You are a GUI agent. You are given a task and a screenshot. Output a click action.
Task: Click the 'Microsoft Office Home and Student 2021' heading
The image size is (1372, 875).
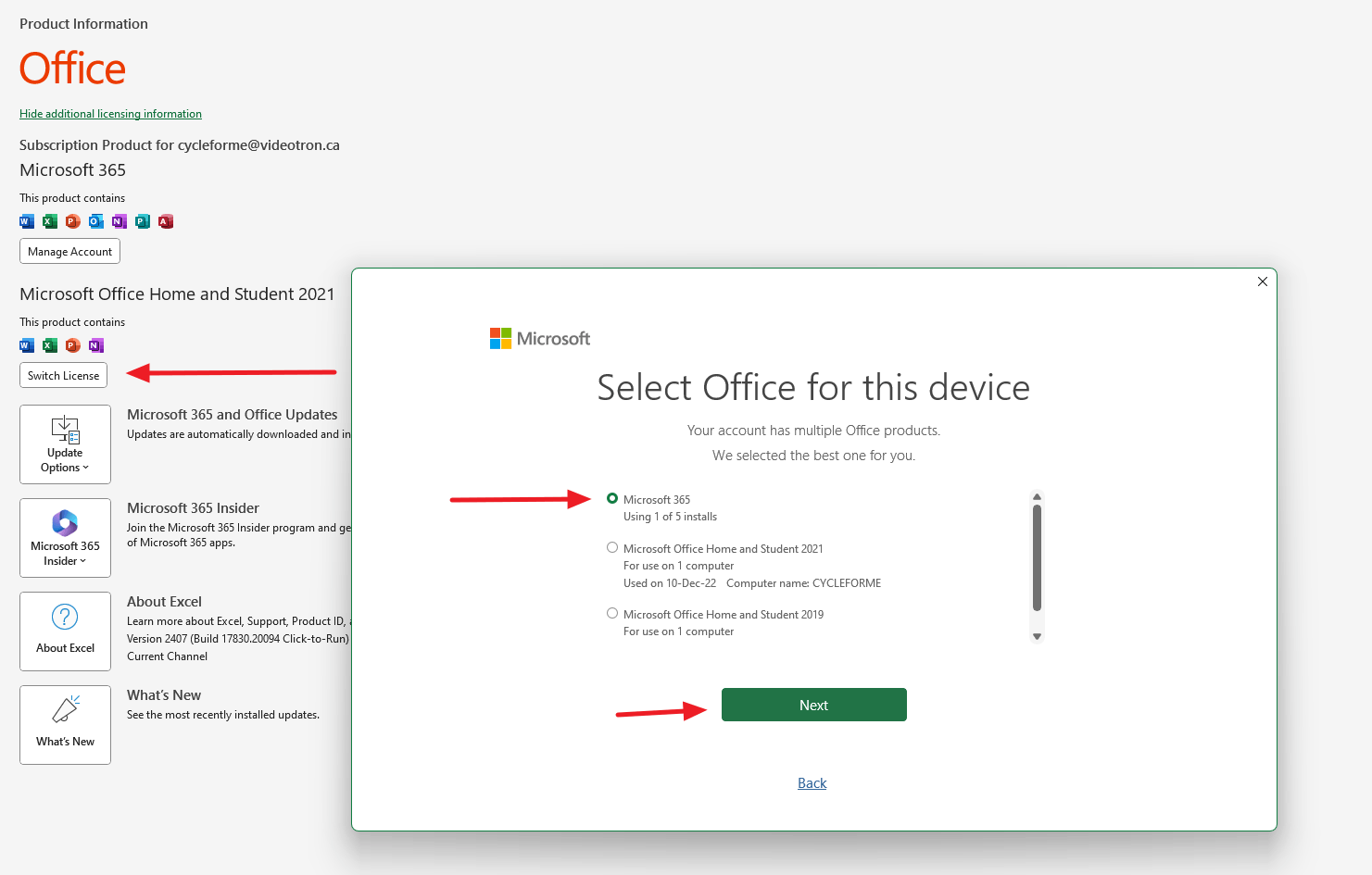tap(177, 294)
